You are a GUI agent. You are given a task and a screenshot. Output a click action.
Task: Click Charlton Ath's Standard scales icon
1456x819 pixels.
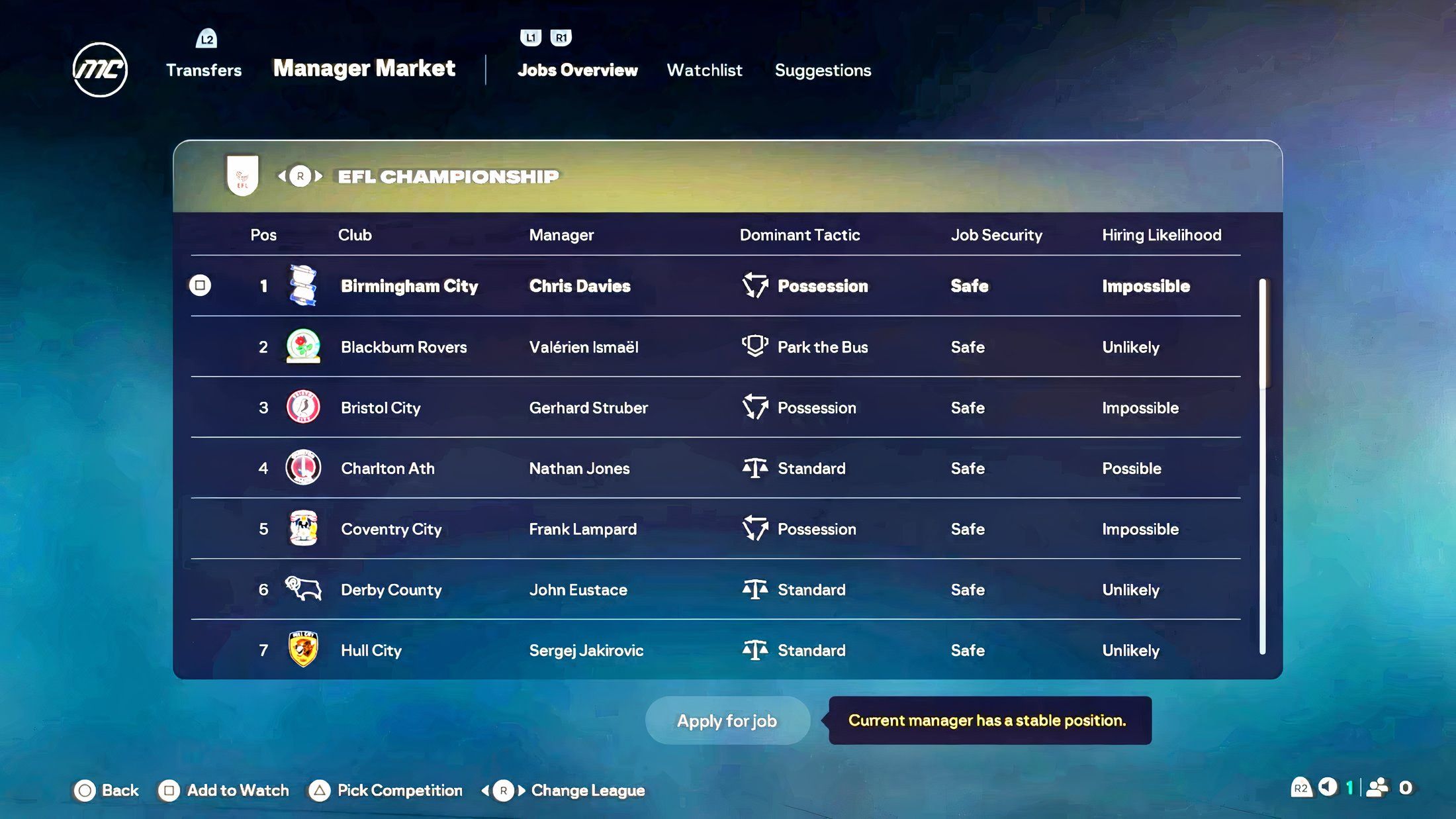tap(754, 468)
